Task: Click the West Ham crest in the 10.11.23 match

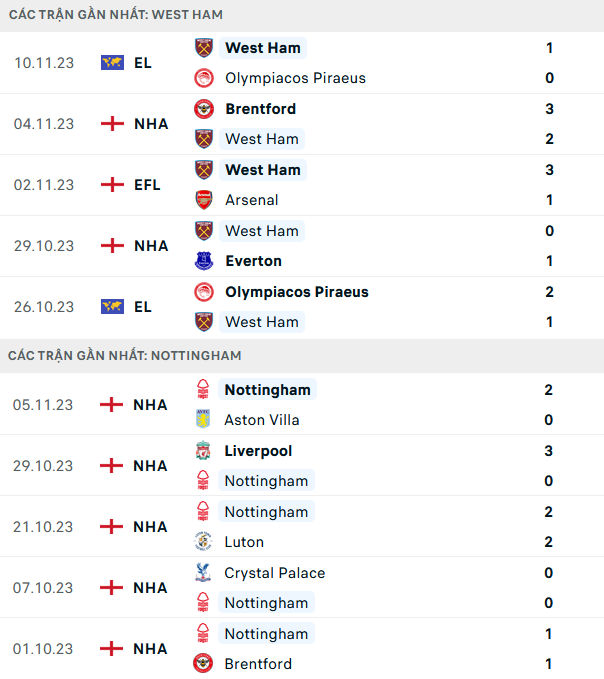Action: point(204,48)
